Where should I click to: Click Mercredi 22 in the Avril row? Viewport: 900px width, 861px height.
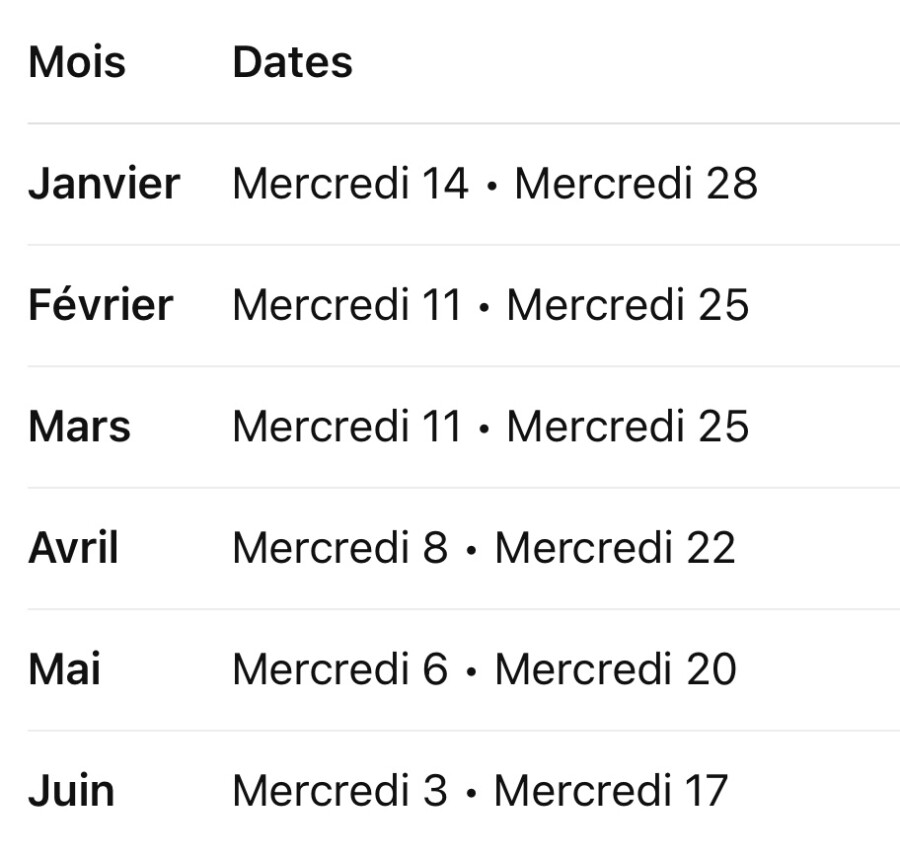(615, 548)
